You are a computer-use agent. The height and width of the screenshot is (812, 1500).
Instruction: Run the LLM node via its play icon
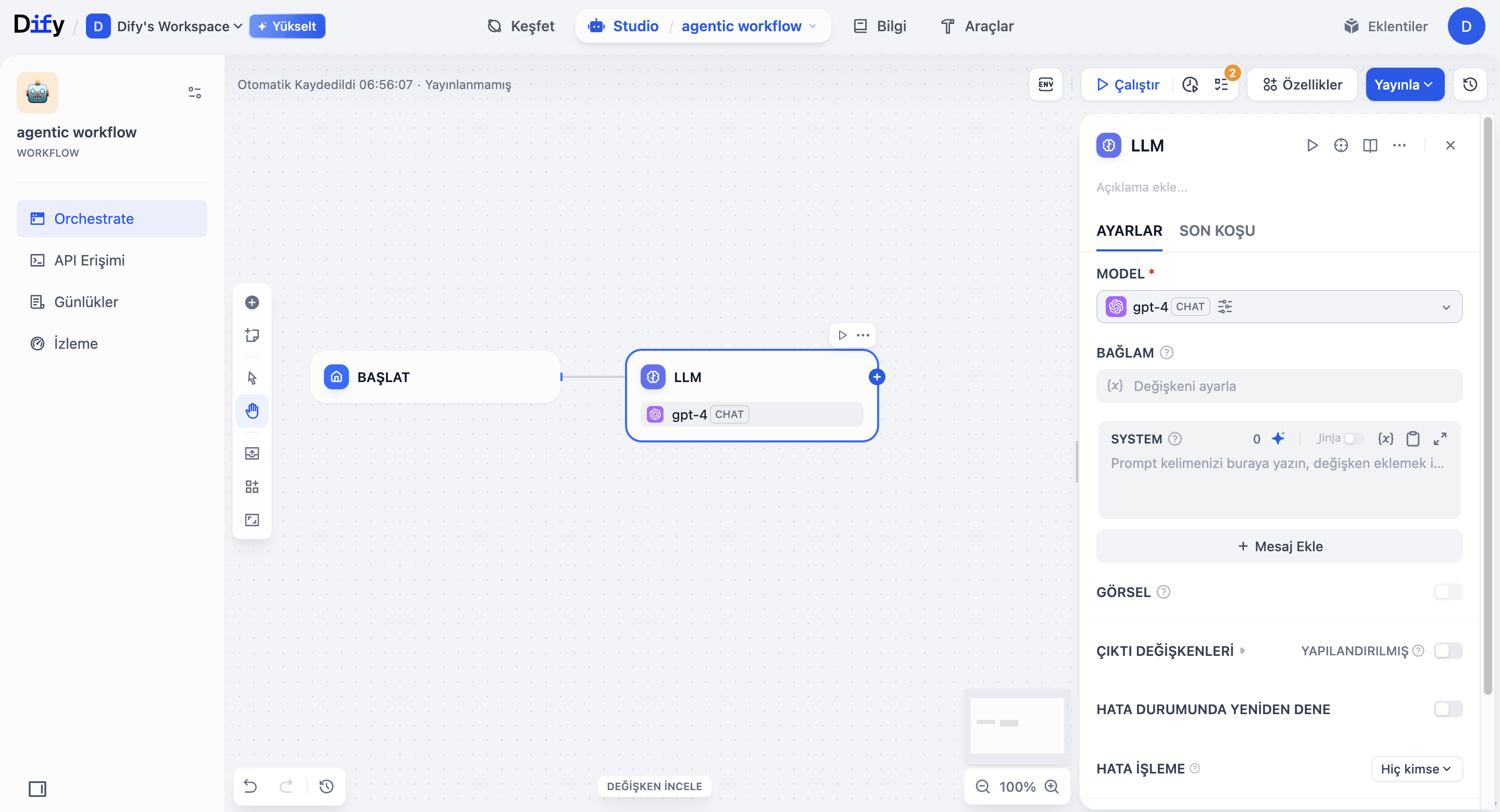1312,145
